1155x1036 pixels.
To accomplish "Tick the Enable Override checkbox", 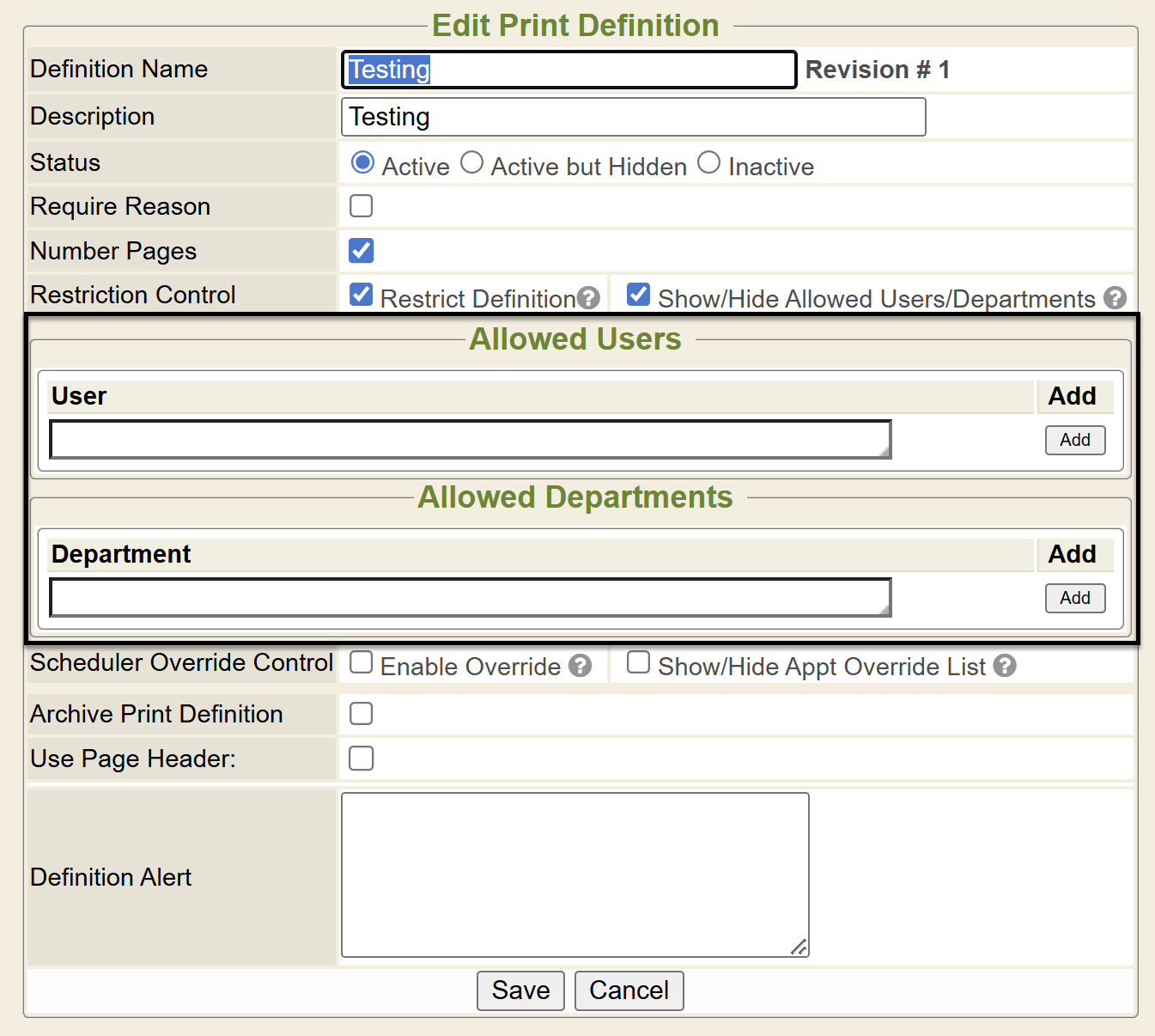I will 362,662.
